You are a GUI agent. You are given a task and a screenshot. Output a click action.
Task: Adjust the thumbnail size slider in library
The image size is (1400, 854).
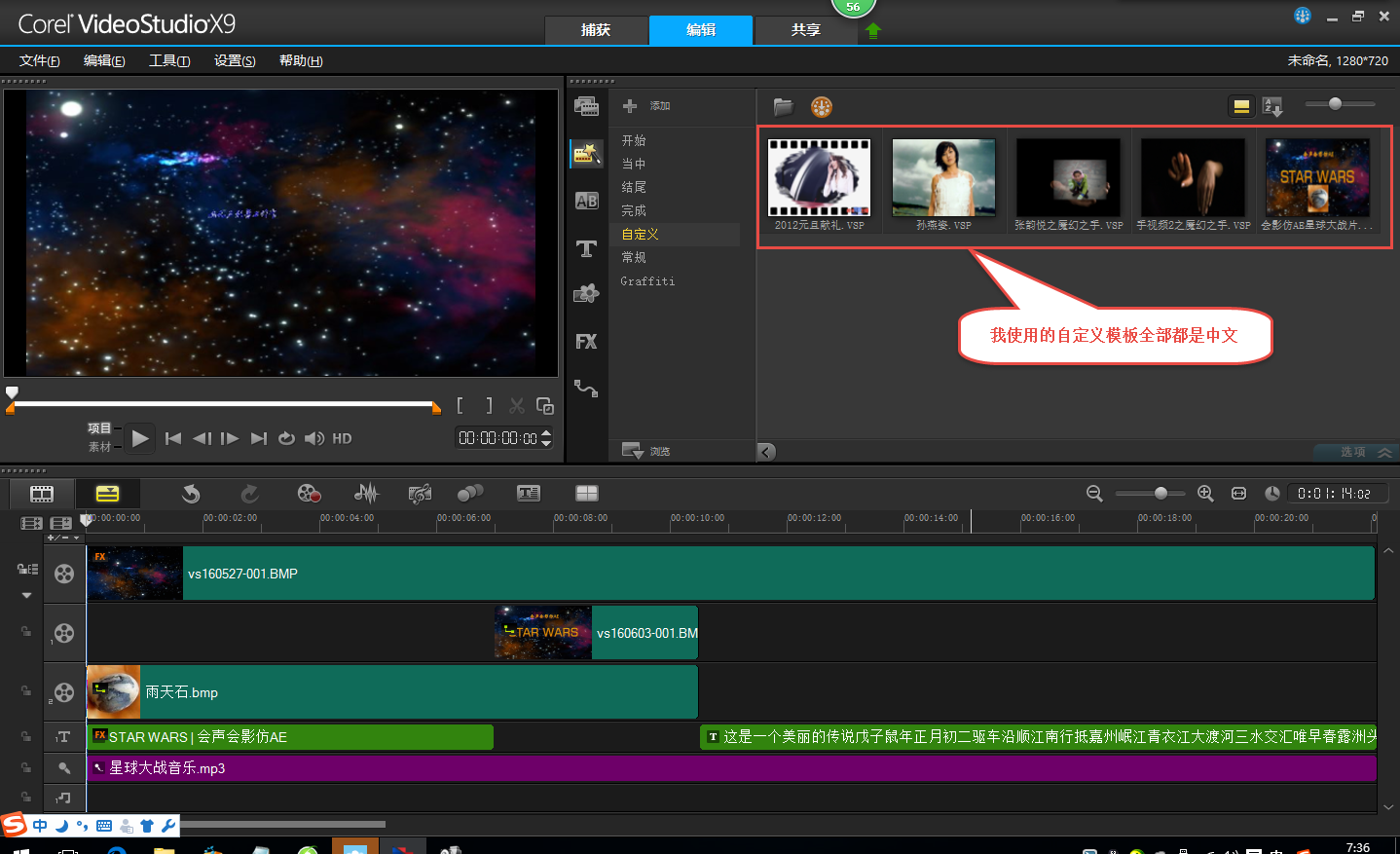[x=1335, y=104]
